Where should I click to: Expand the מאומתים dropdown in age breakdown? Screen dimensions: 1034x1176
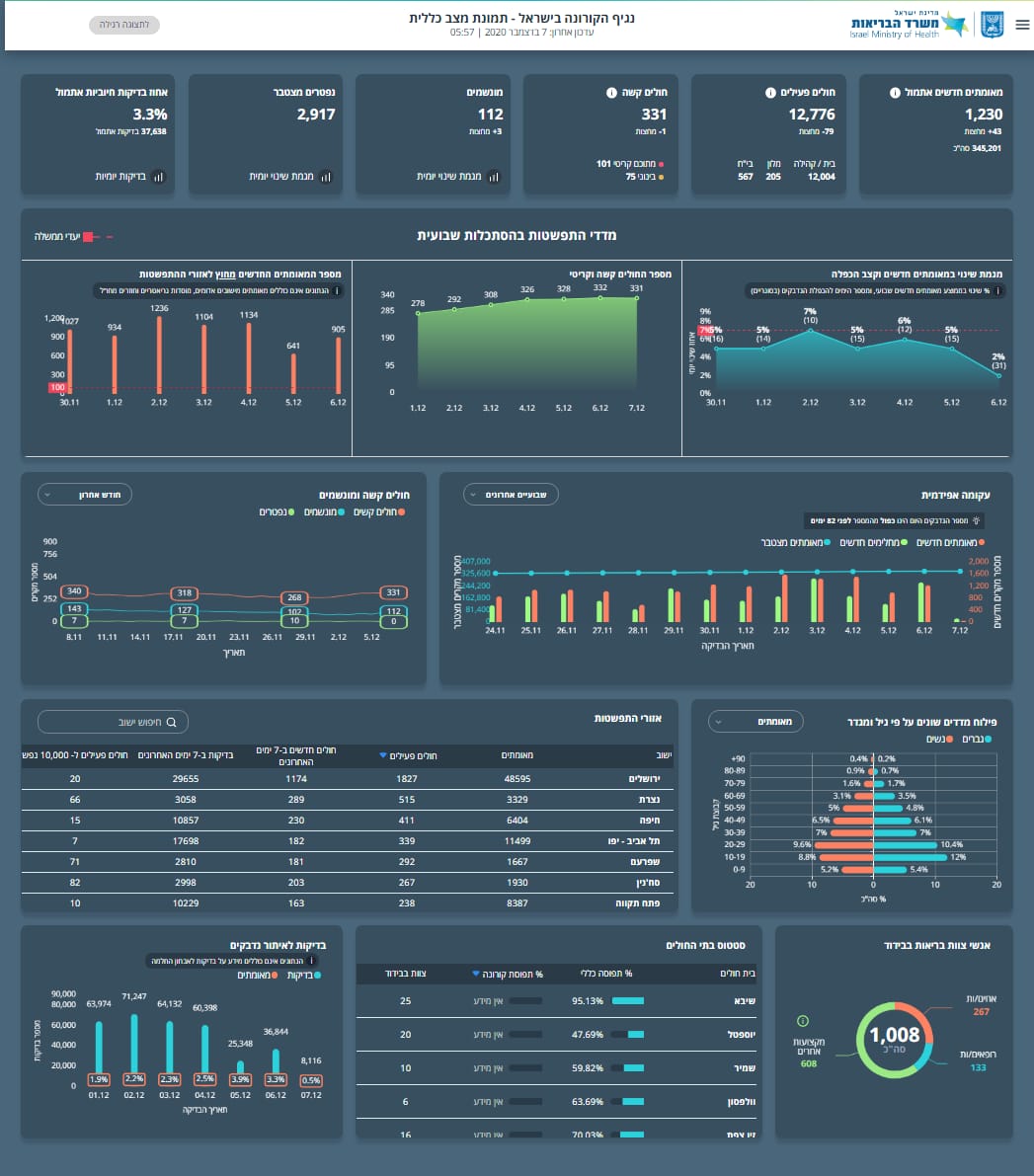pyautogui.click(x=756, y=722)
